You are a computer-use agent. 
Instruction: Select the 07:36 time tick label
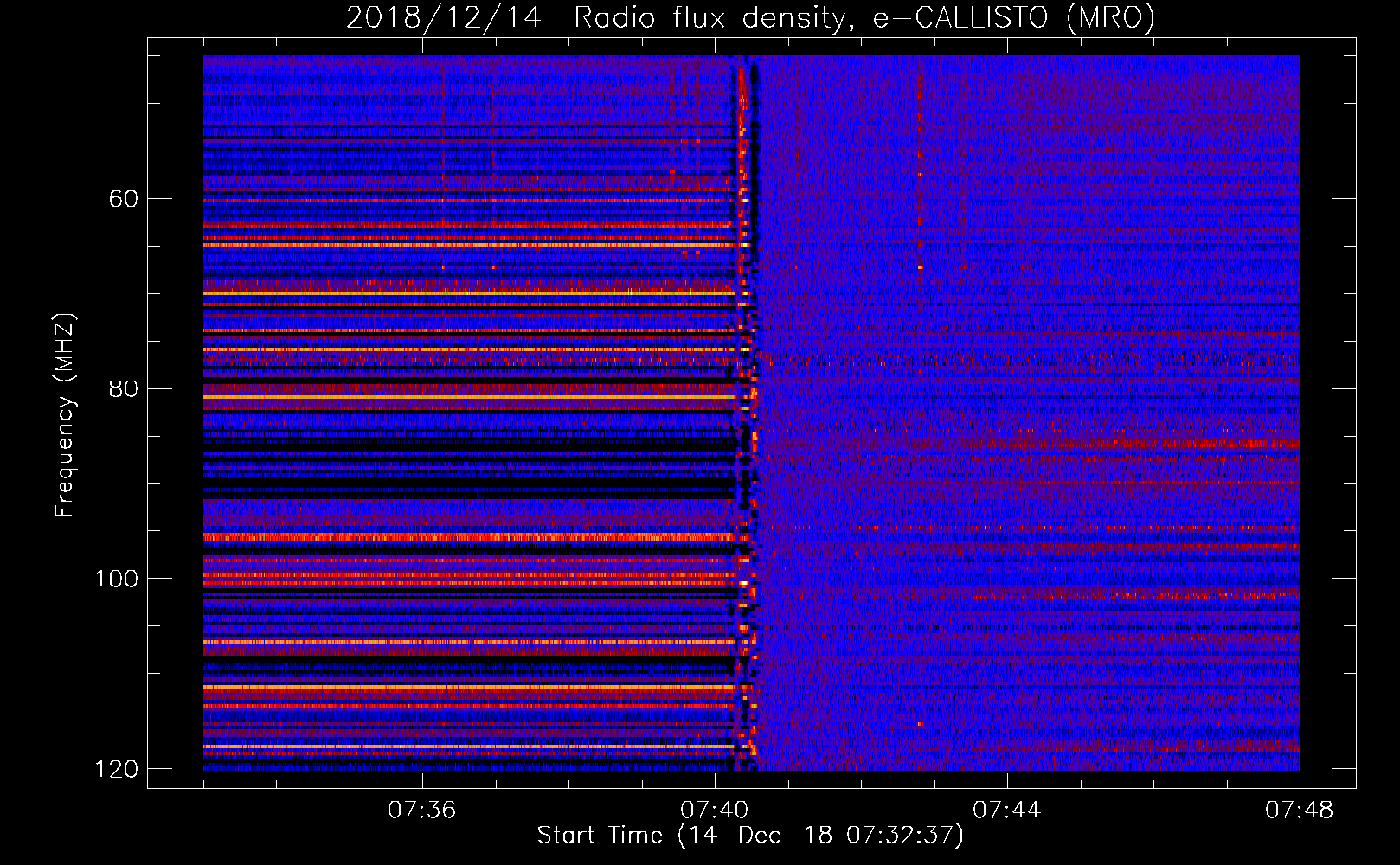421,810
